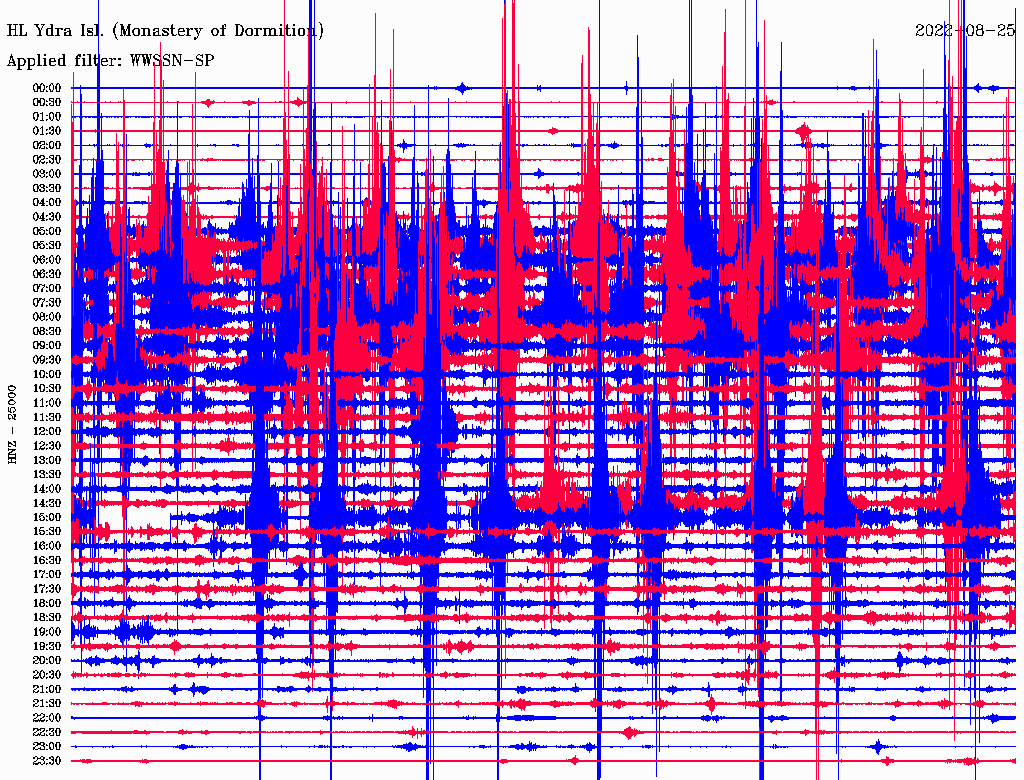Select the 13:30 time label
This screenshot has width=1024, height=780.
tap(47, 475)
